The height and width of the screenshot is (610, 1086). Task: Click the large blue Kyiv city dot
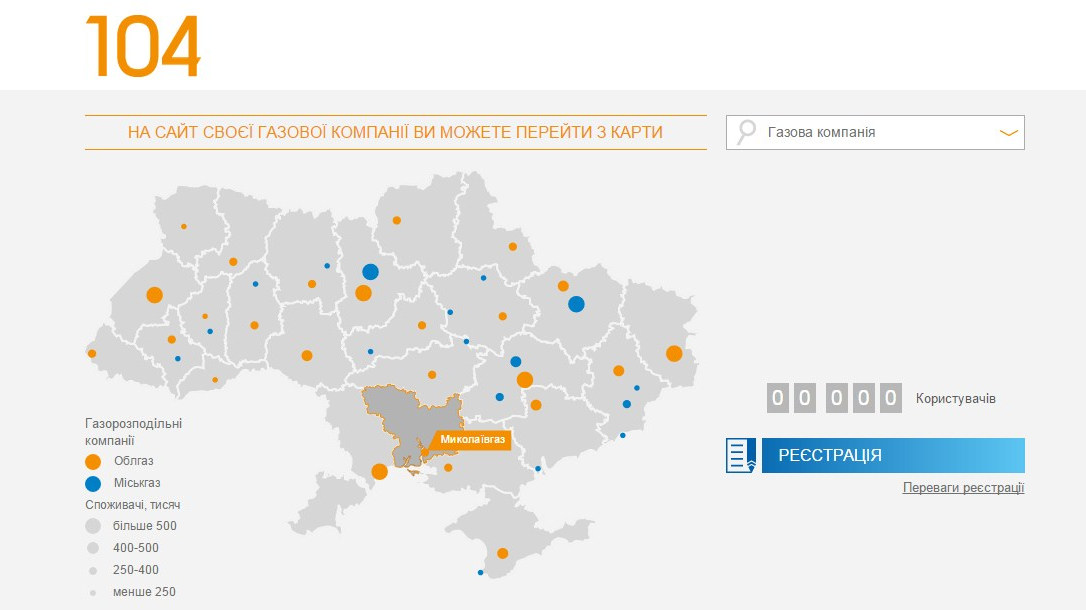point(370,271)
